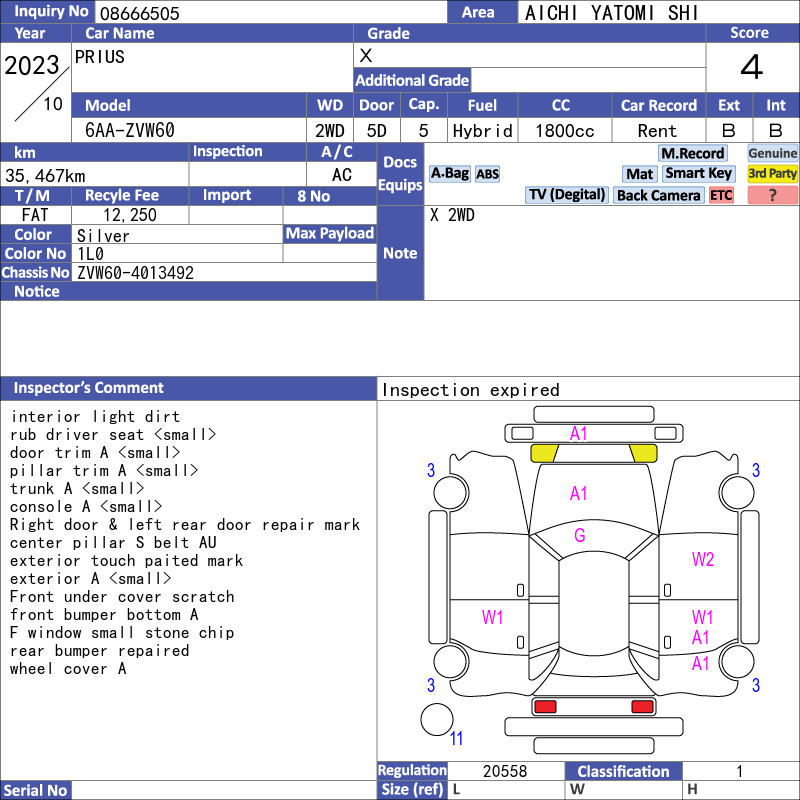Image resolution: width=800 pixels, height=800 pixels.
Task: Click the car name PRIUS
Action: point(99,57)
